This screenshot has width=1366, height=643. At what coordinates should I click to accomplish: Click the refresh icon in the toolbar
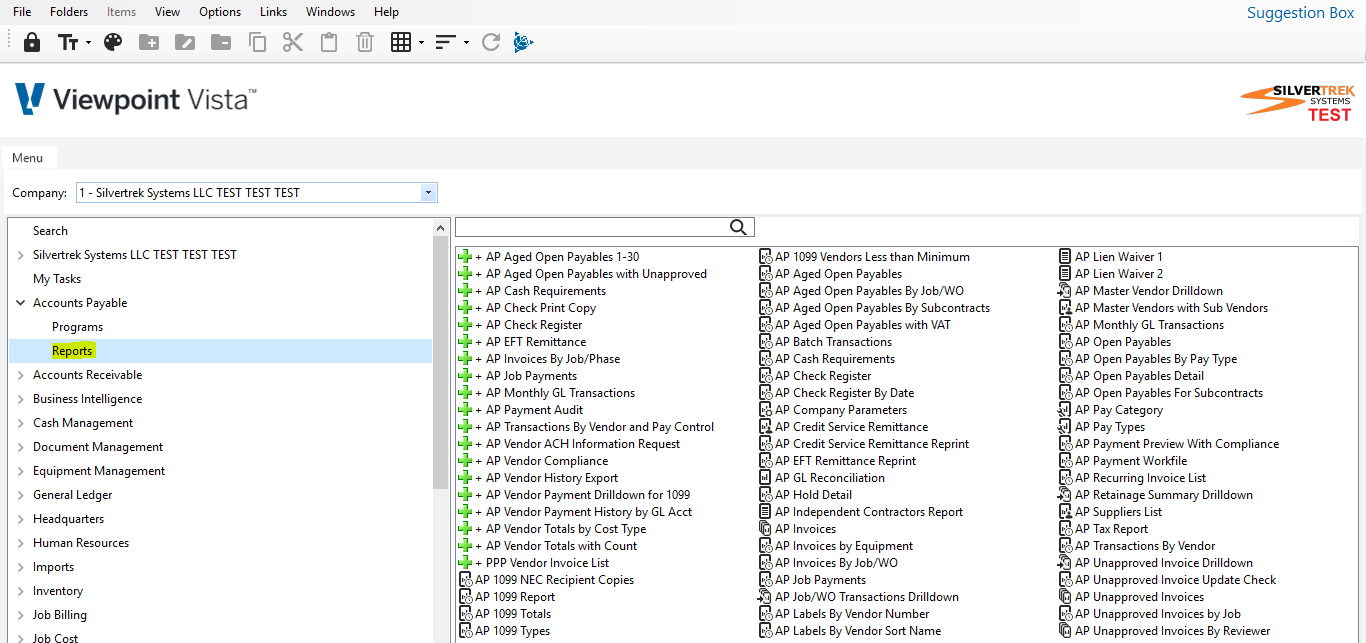(x=490, y=42)
